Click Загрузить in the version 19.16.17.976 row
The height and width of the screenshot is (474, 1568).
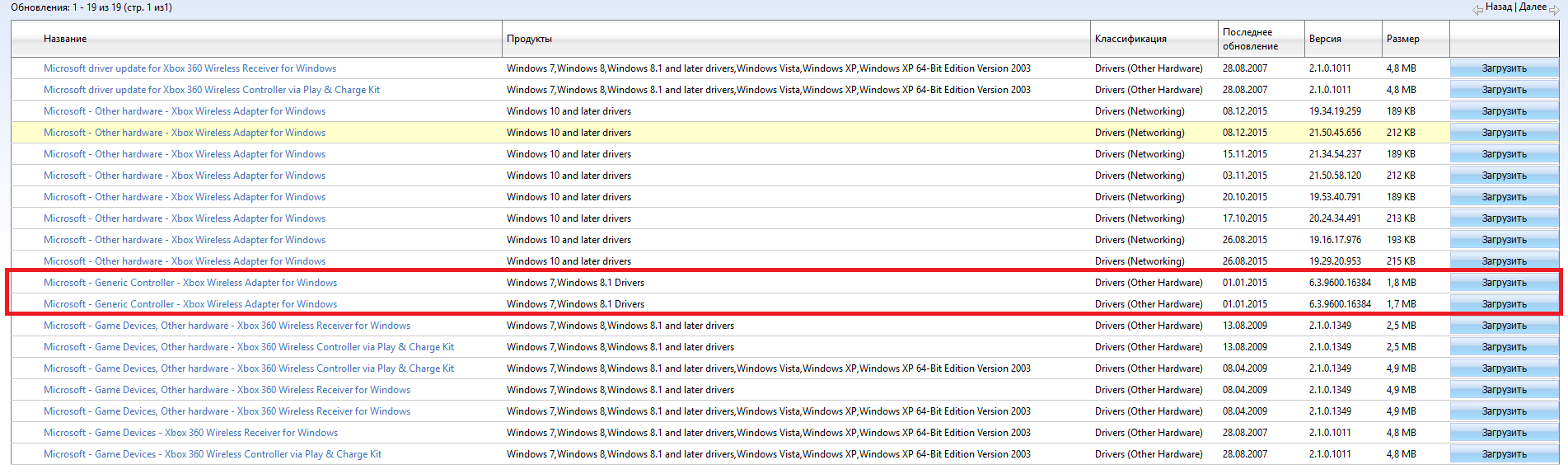(1504, 240)
